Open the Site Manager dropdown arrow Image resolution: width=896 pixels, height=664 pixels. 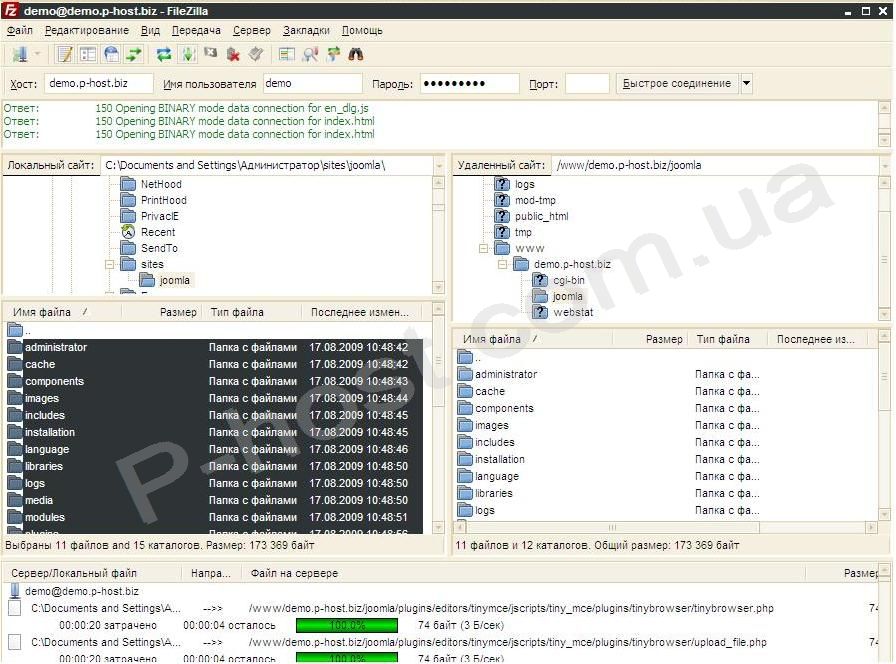click(38, 54)
